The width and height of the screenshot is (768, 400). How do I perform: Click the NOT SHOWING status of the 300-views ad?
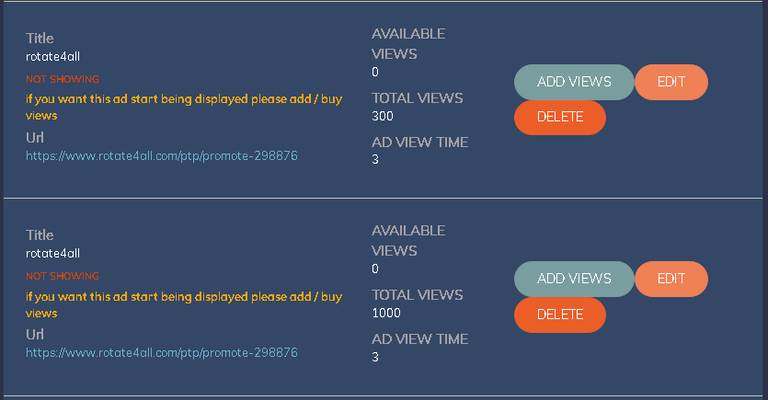pyautogui.click(x=62, y=79)
